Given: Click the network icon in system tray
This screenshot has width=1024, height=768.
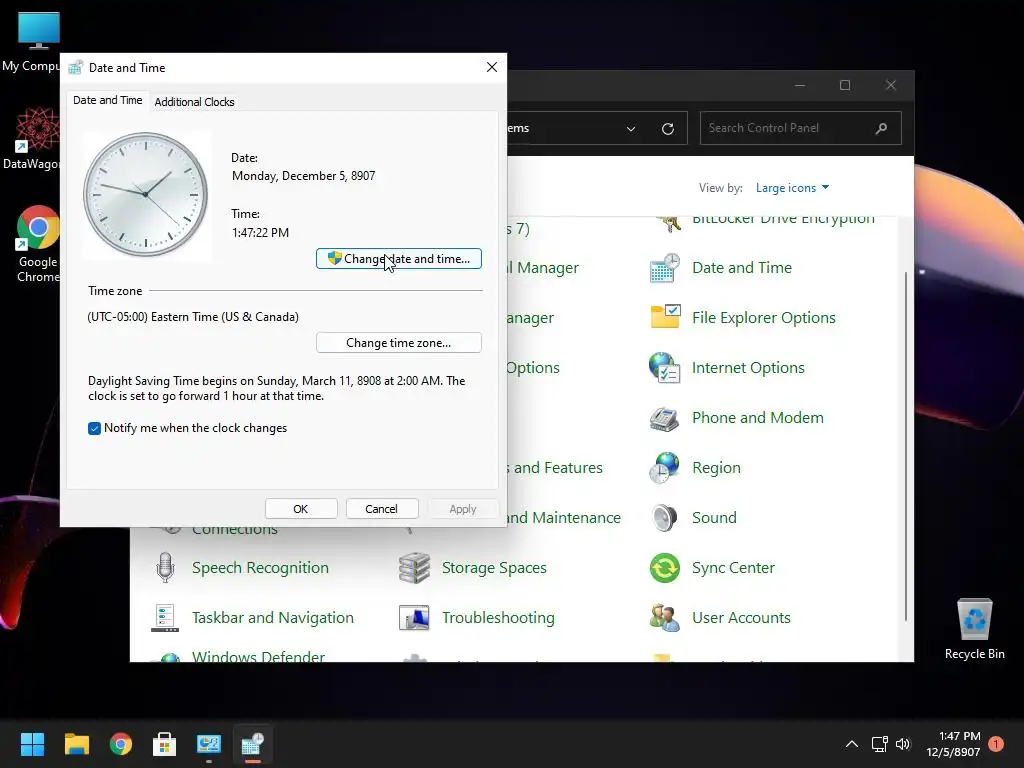Looking at the screenshot, I should pyautogui.click(x=879, y=744).
